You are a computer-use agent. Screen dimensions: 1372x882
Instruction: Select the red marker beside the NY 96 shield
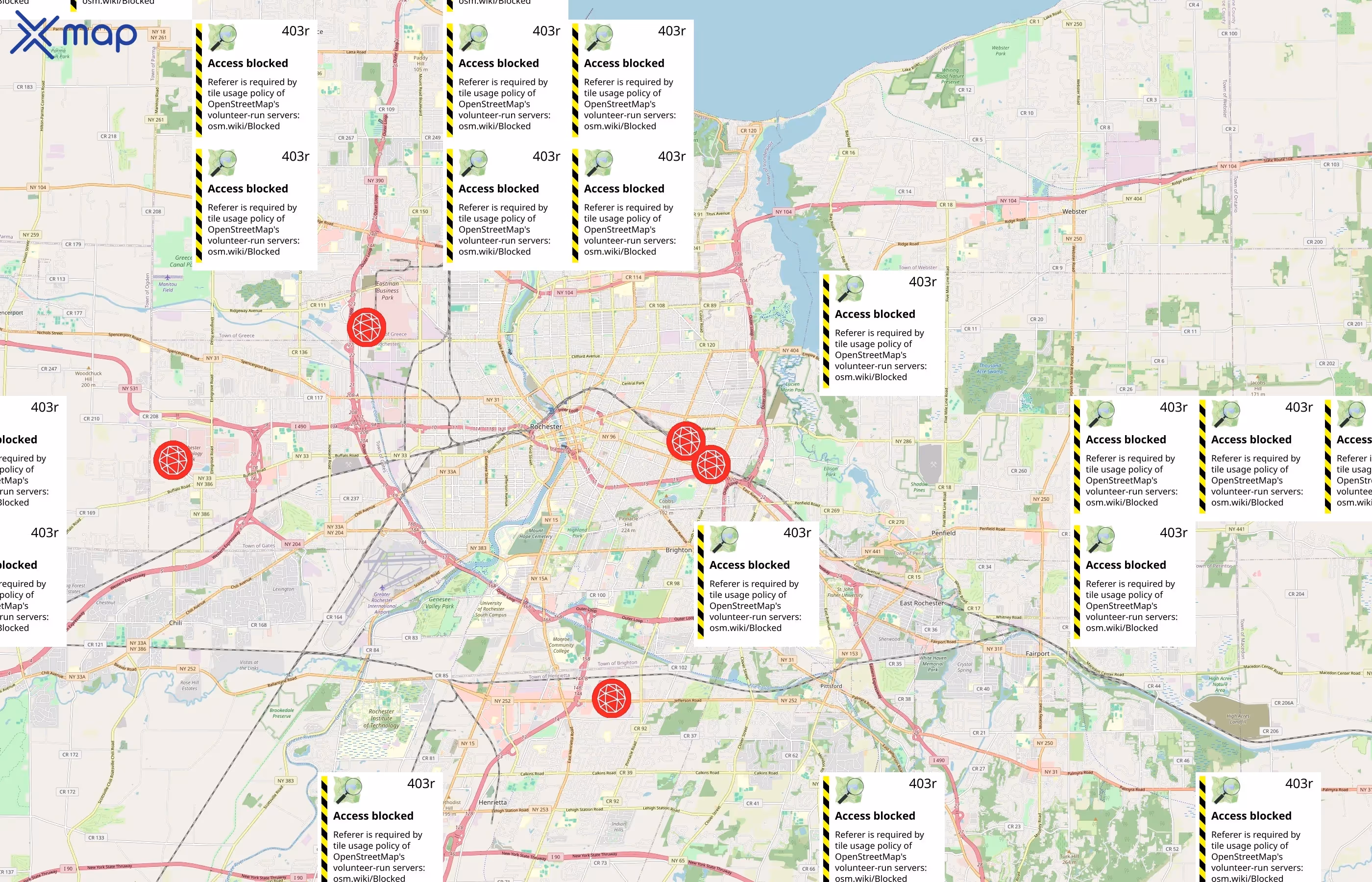[x=686, y=441]
